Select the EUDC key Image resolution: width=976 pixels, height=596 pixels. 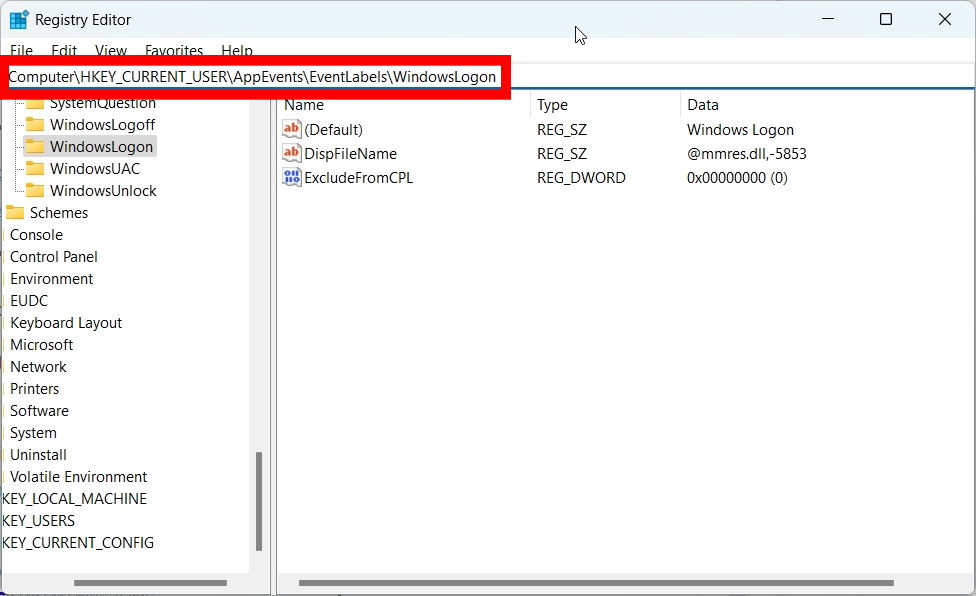(29, 300)
